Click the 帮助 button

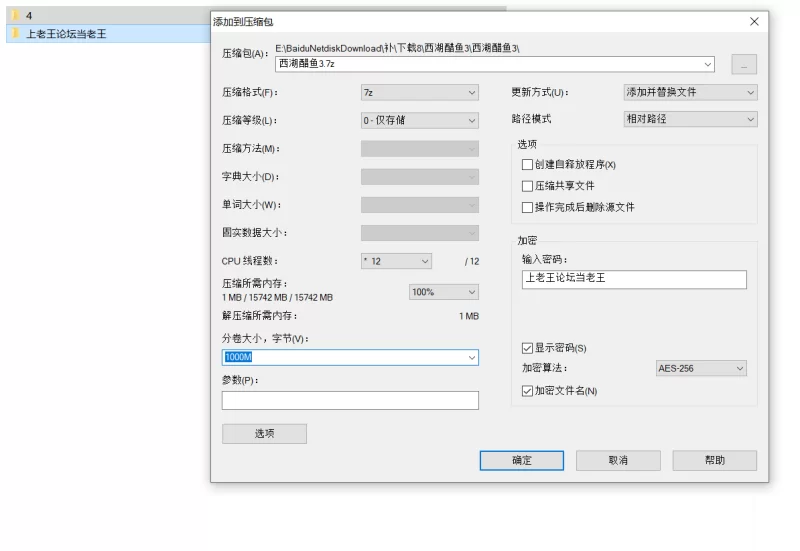pyautogui.click(x=714, y=460)
